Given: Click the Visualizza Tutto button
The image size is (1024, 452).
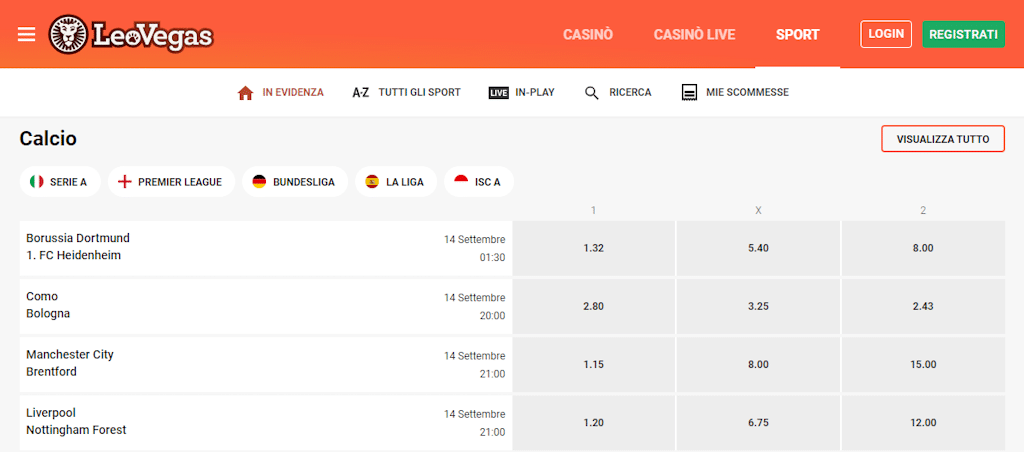Looking at the screenshot, I should coord(942,139).
